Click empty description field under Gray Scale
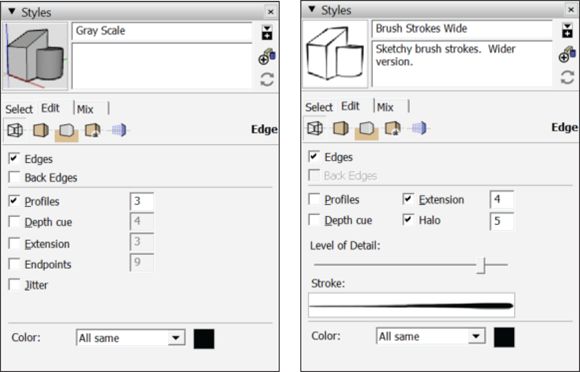 click(x=162, y=66)
